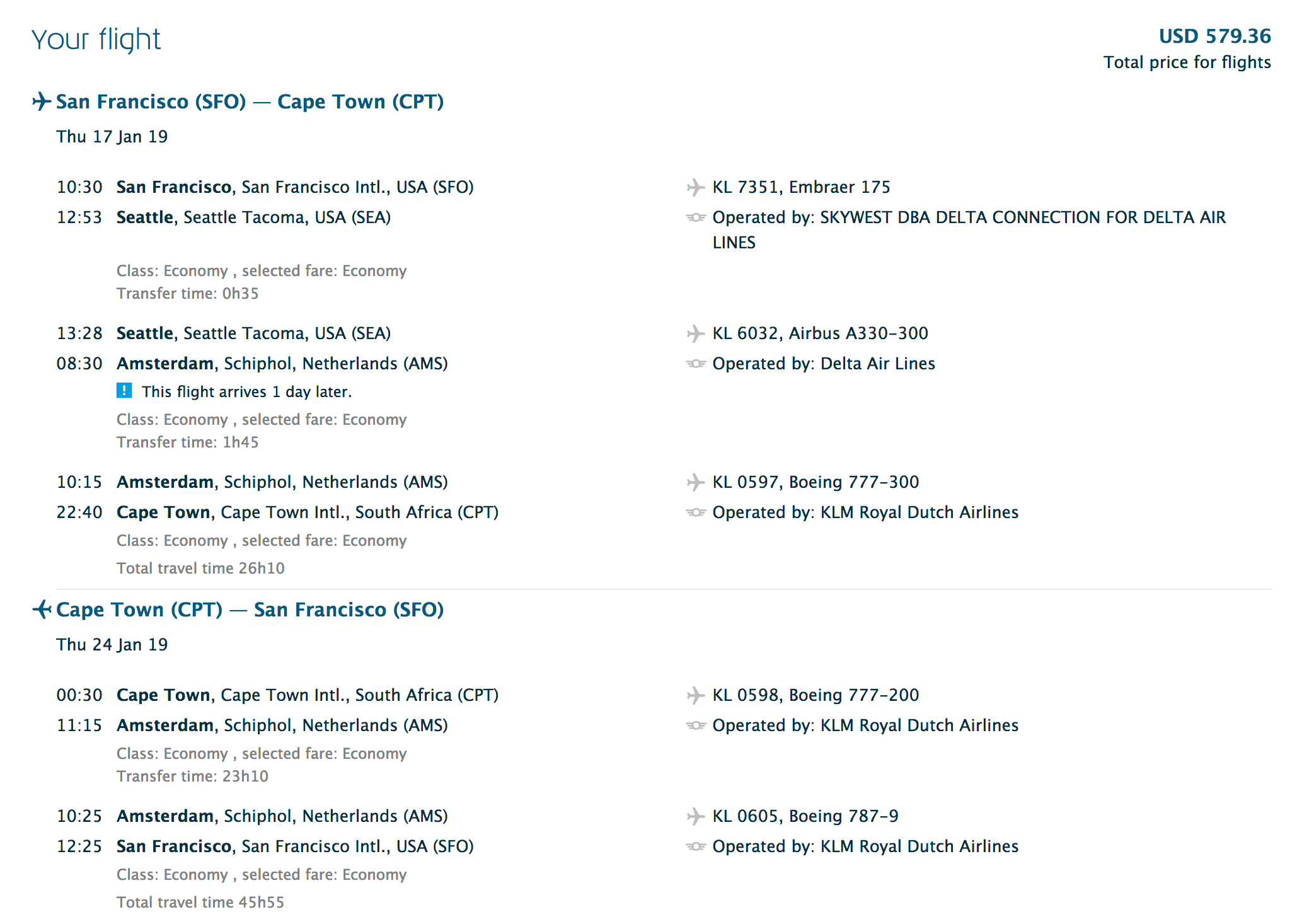
Task: Click the Thu 17 Jan 19 date
Action: (112, 137)
